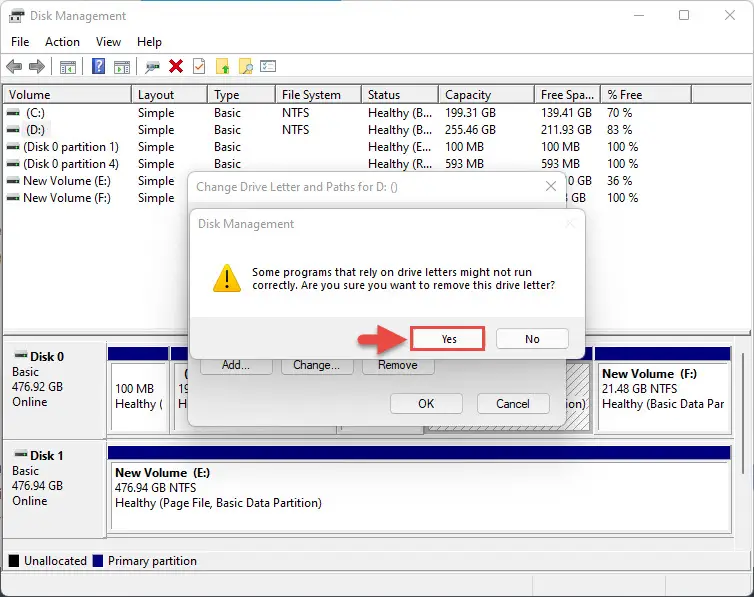Sort by the File System column header

click(319, 95)
